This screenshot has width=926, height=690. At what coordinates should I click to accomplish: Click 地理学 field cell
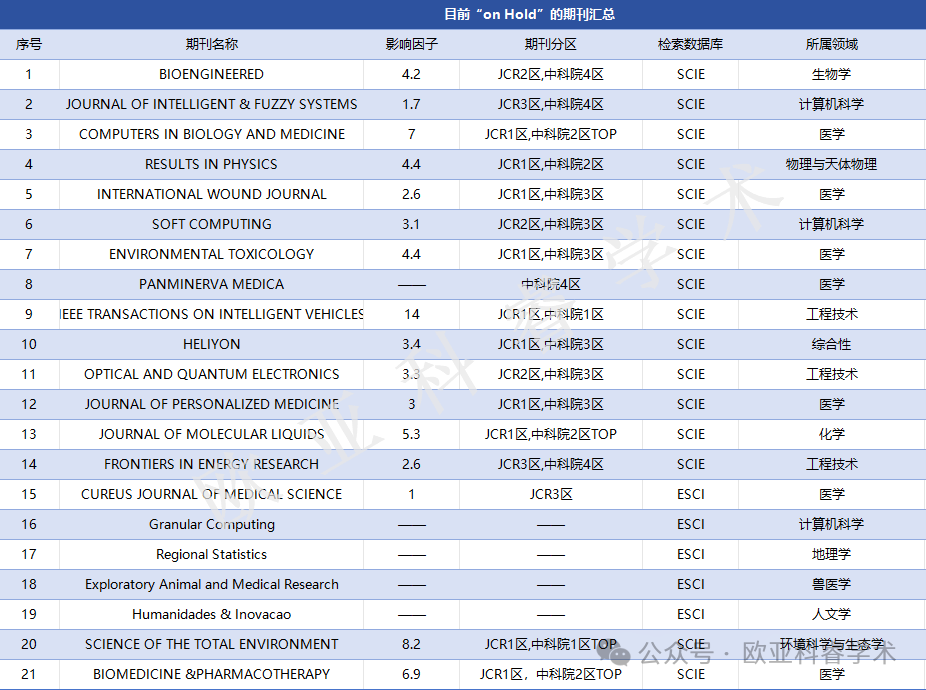pyautogui.click(x=832, y=555)
